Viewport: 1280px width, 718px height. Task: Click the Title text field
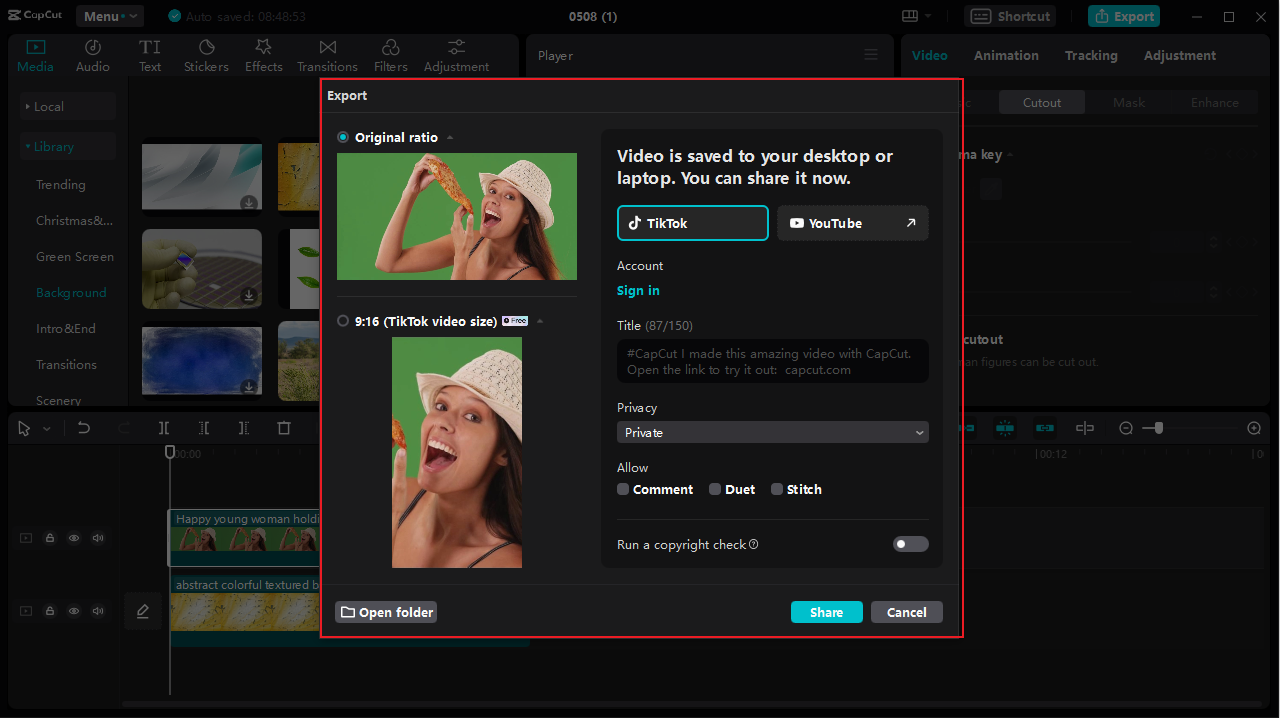(x=773, y=361)
